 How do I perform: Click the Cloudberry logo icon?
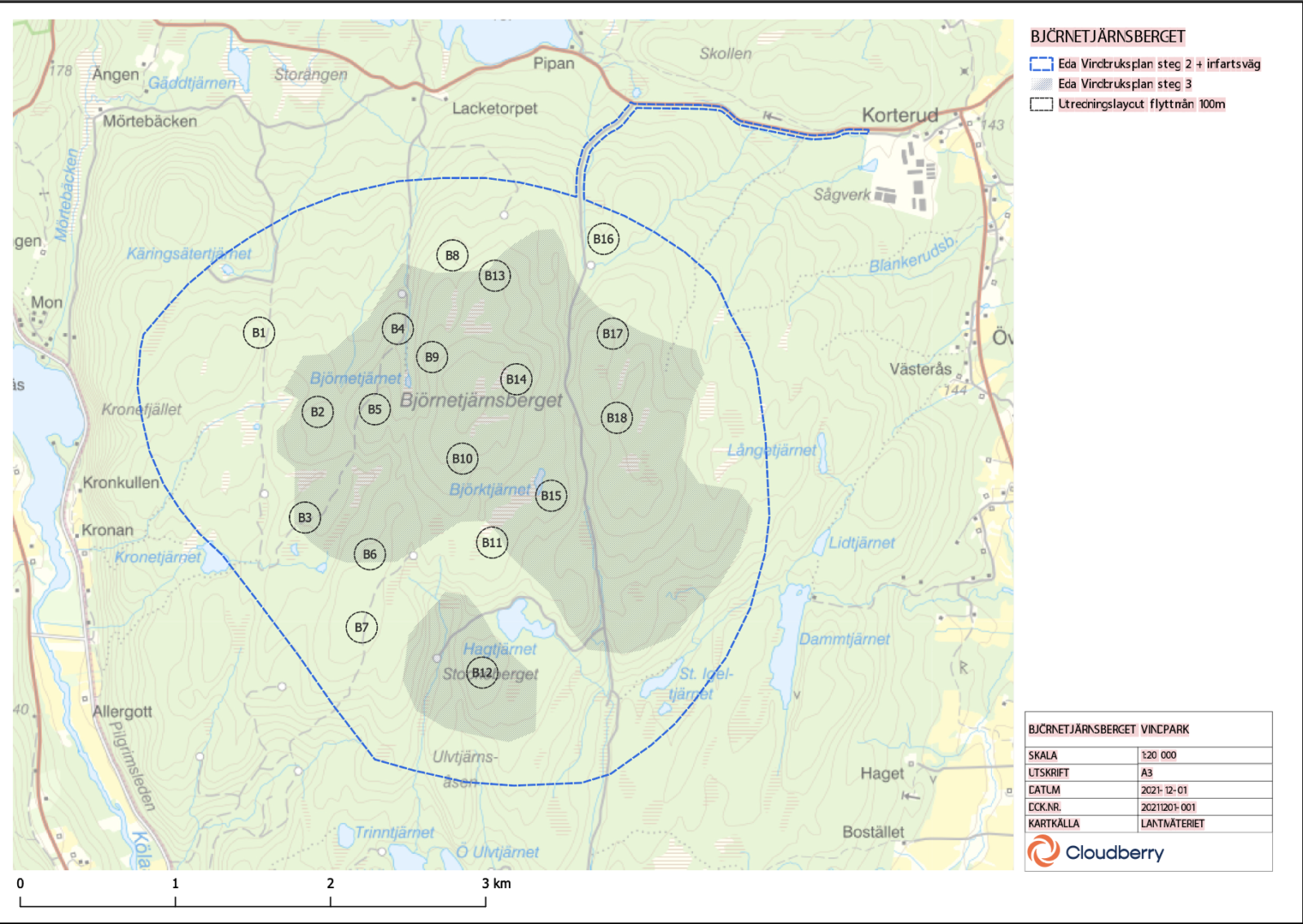1043,852
